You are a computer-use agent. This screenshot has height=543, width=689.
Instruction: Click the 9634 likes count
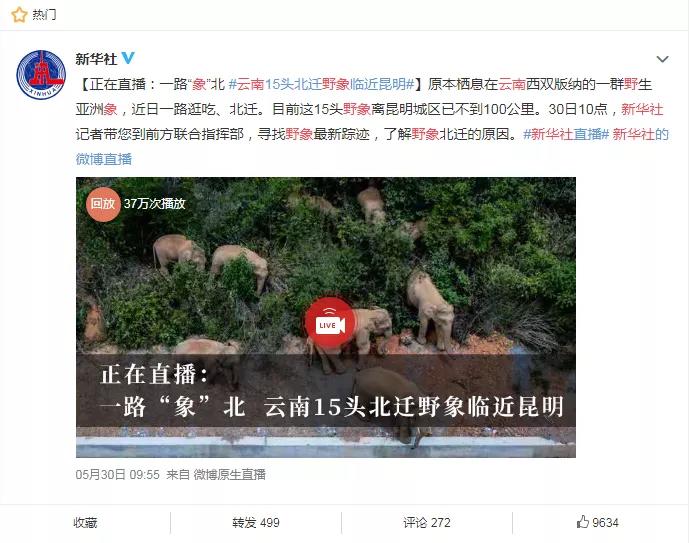(605, 522)
